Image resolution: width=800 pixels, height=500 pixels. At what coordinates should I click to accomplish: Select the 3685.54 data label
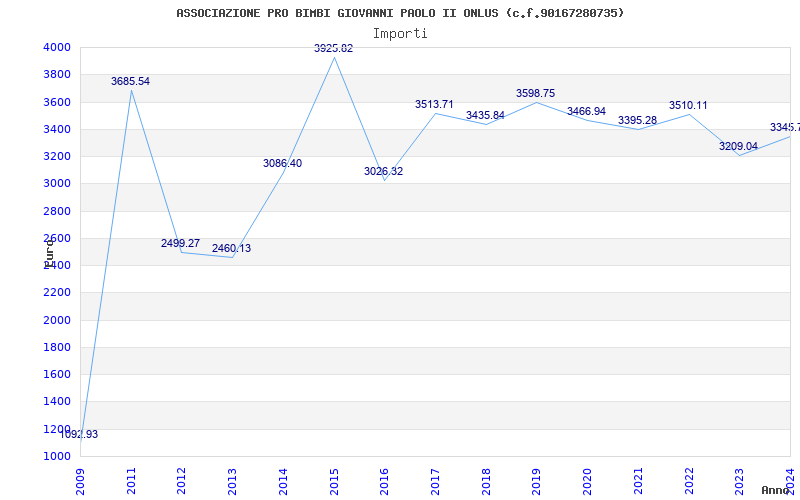coord(131,81)
